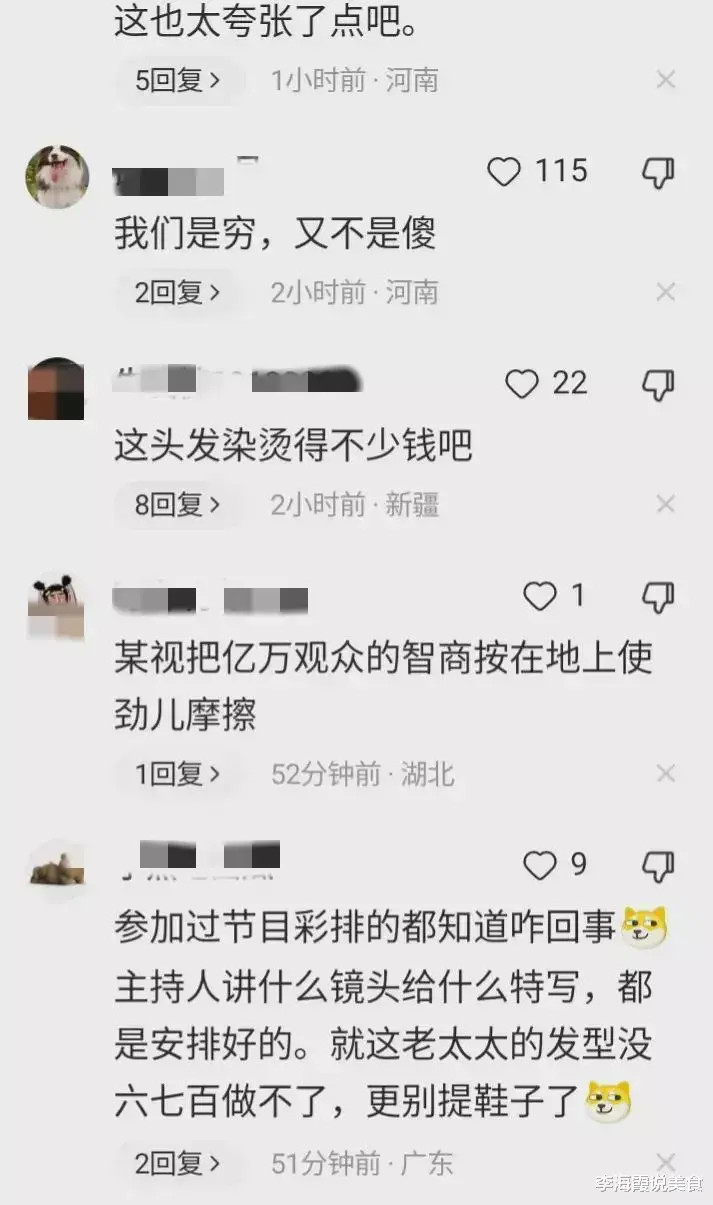This screenshot has height=1205, width=713.
Task: Expand 2回复 under the 广东 comment
Action: (178, 1164)
